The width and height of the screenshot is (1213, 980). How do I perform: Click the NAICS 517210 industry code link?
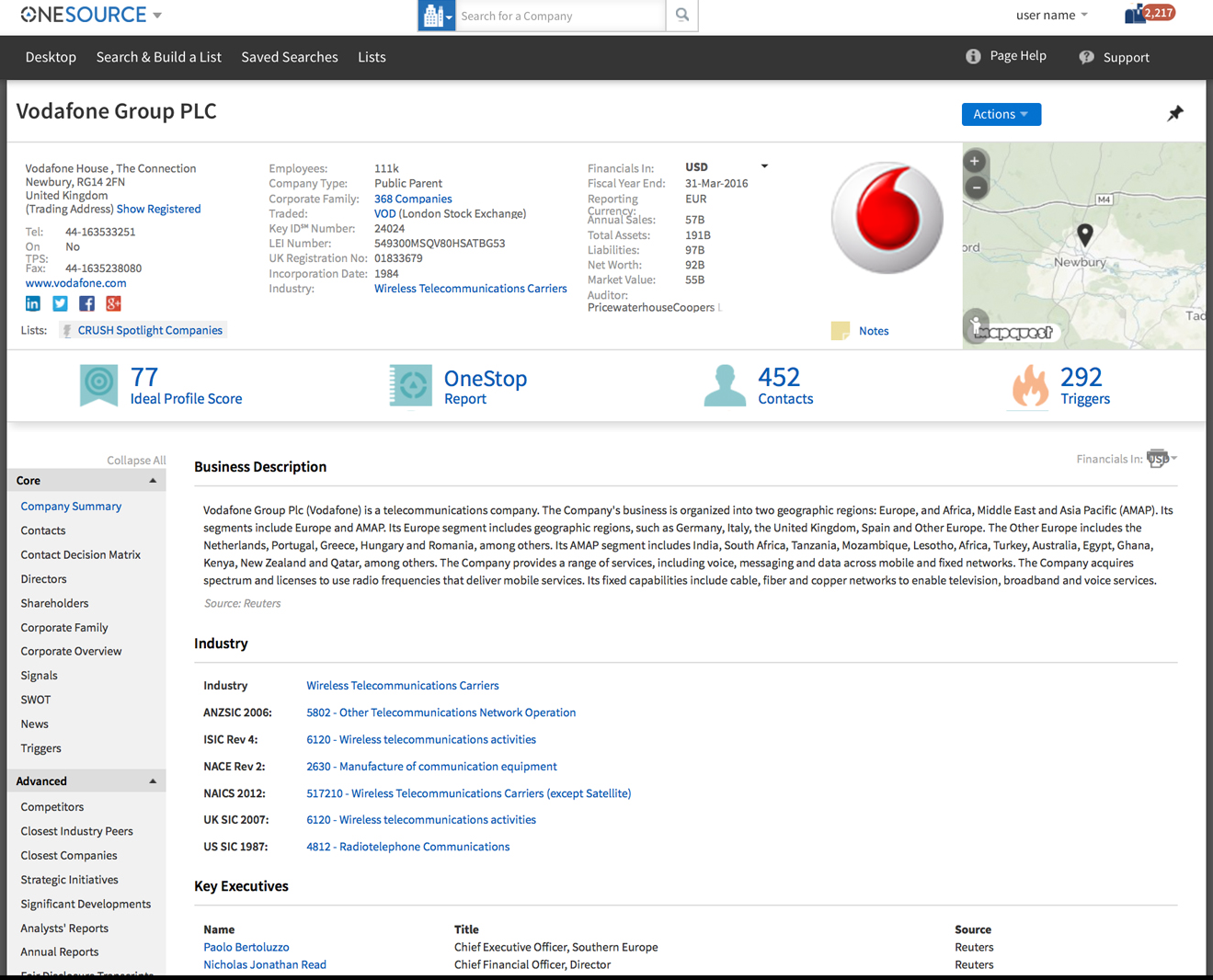click(x=469, y=793)
